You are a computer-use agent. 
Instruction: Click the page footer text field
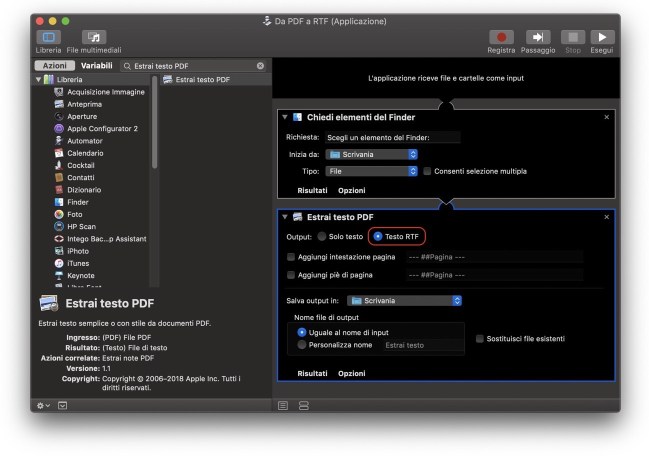coord(495,275)
